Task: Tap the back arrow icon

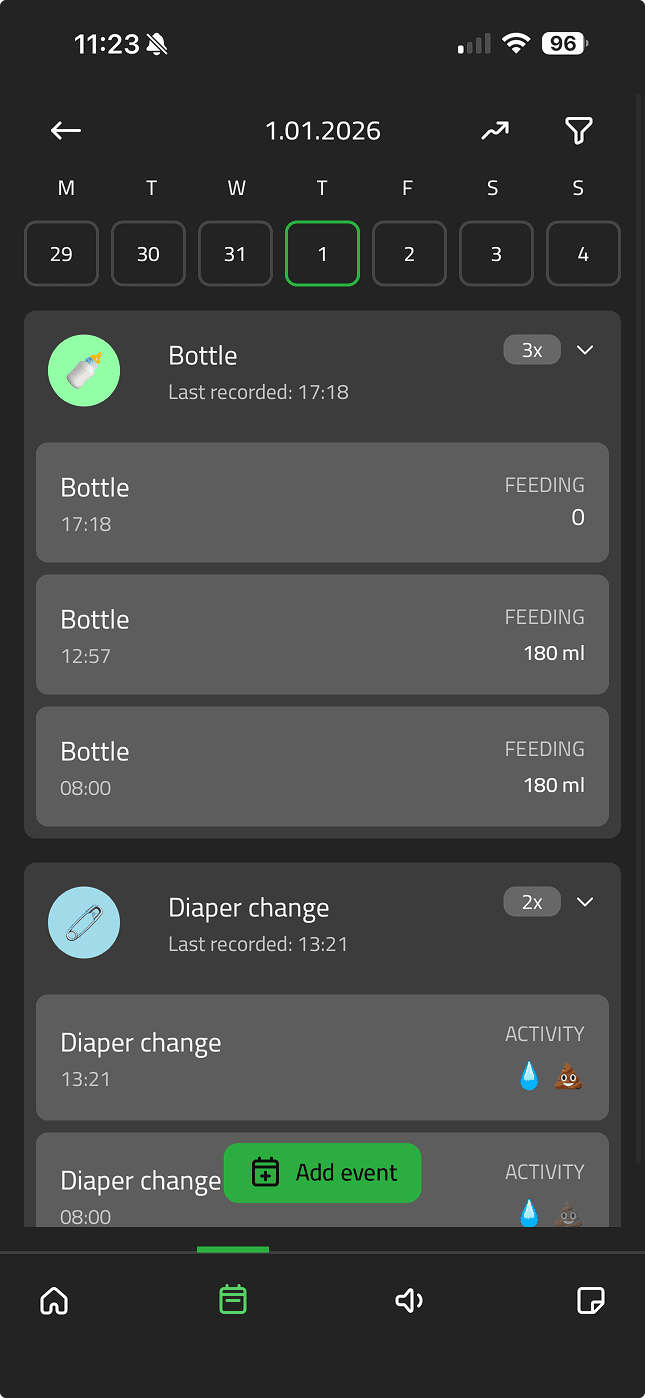Action: (66, 131)
